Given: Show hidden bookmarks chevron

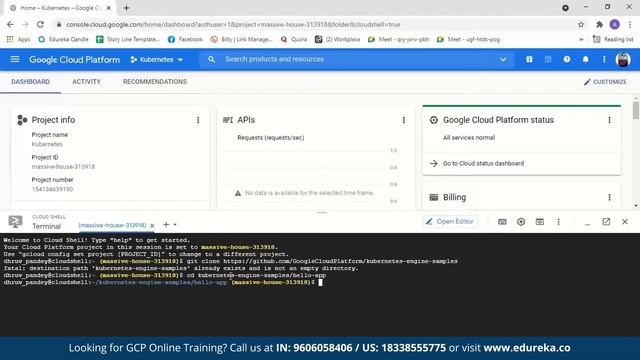Looking at the screenshot, I should tap(581, 40).
